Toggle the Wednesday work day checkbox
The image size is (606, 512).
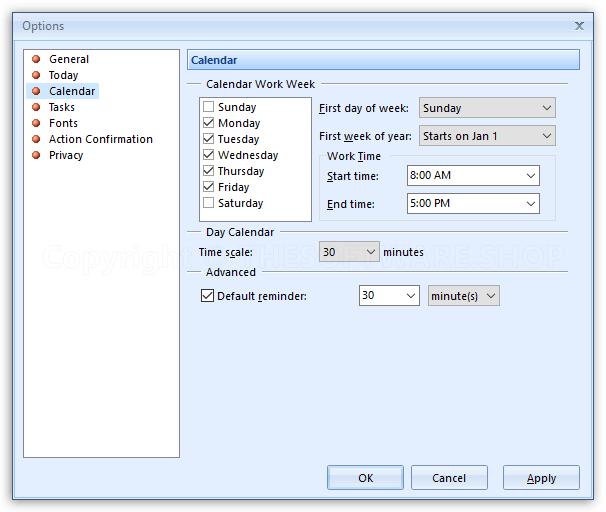pos(208,155)
